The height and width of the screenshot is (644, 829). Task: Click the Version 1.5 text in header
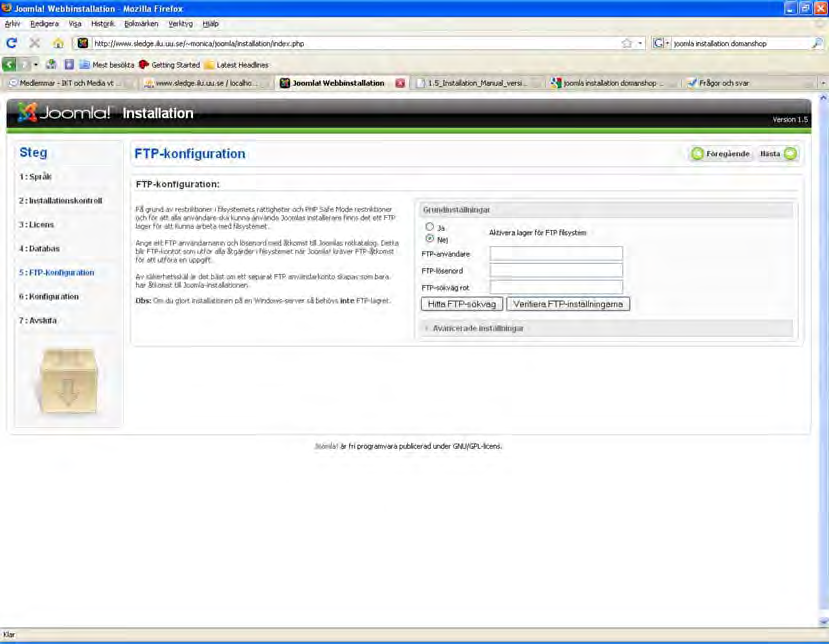790,119
